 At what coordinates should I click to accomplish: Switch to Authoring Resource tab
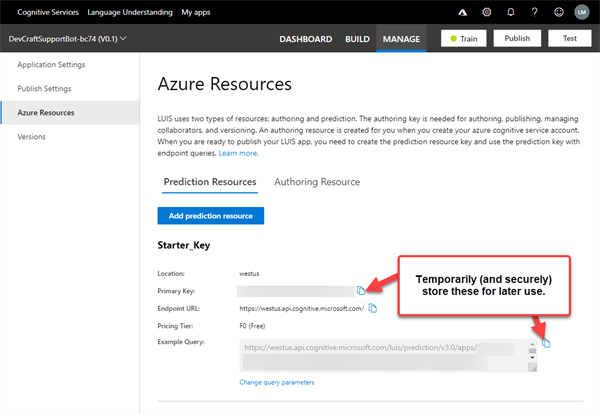pyautogui.click(x=317, y=182)
